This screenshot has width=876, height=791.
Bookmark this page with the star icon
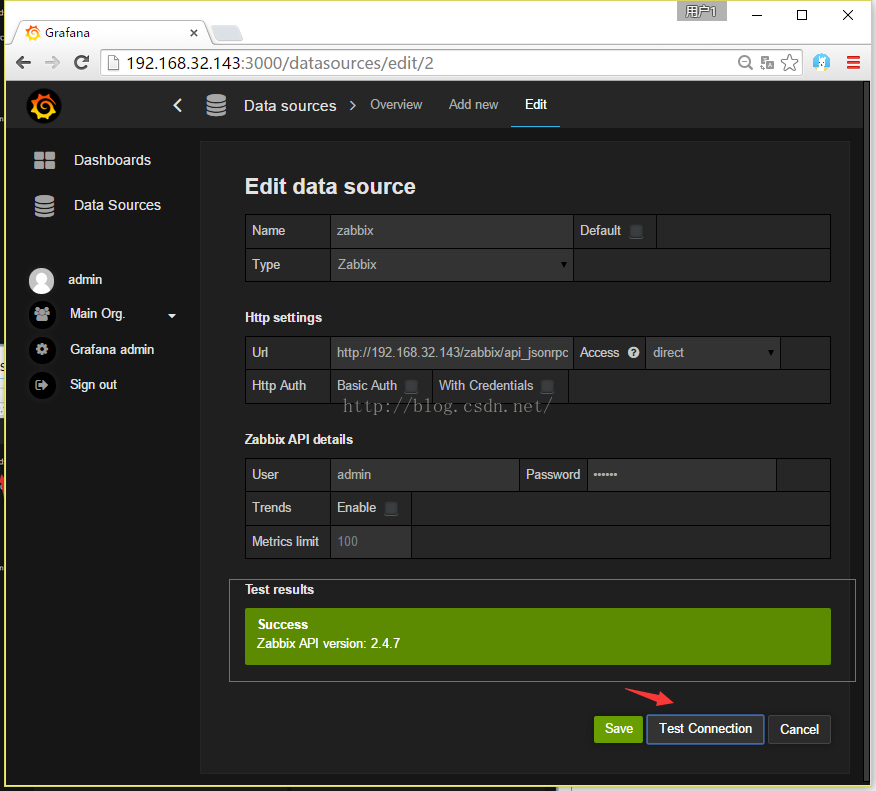click(x=789, y=63)
